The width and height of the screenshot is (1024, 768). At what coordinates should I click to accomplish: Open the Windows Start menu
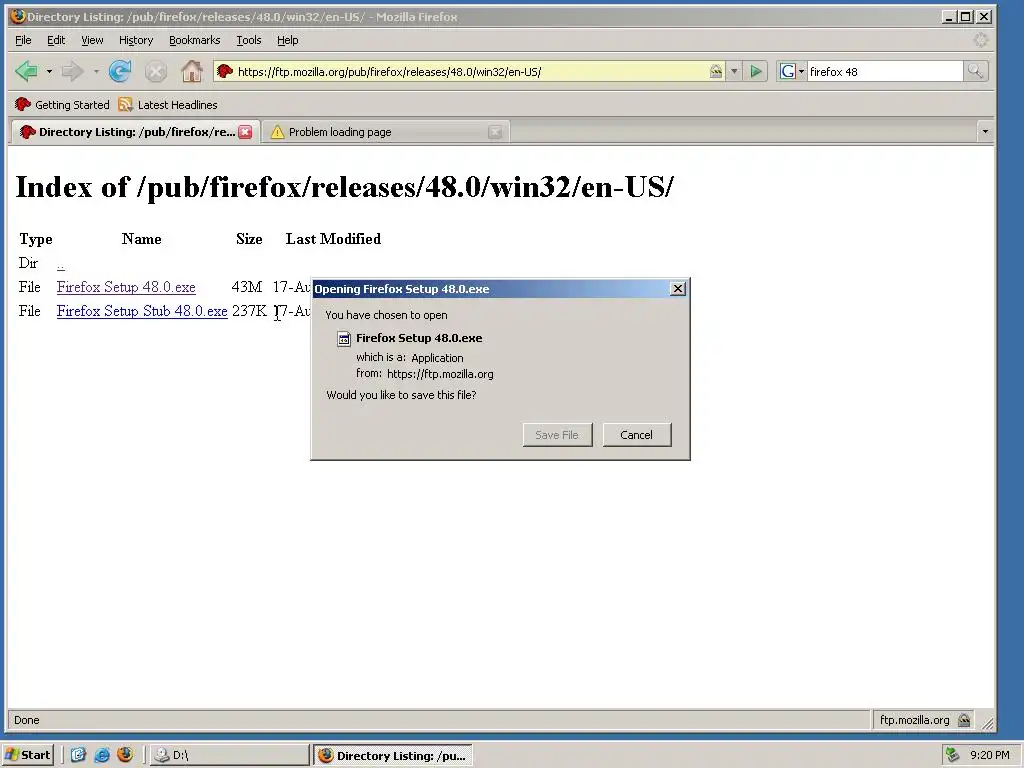tap(27, 755)
